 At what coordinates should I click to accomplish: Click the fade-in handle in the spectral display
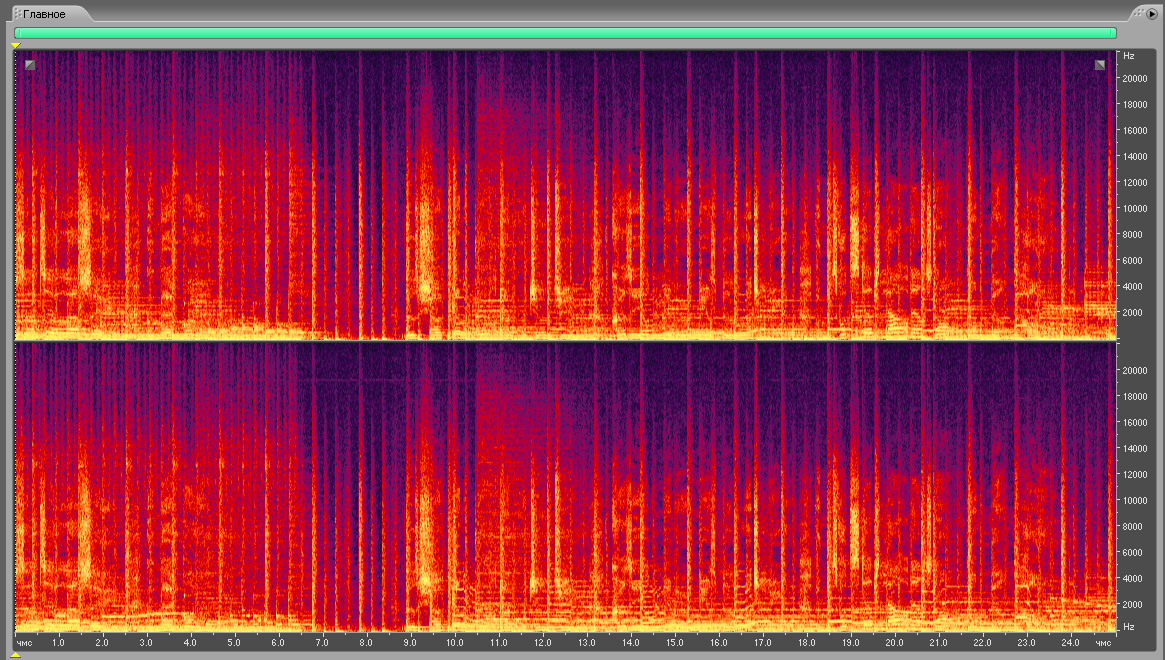pos(30,65)
